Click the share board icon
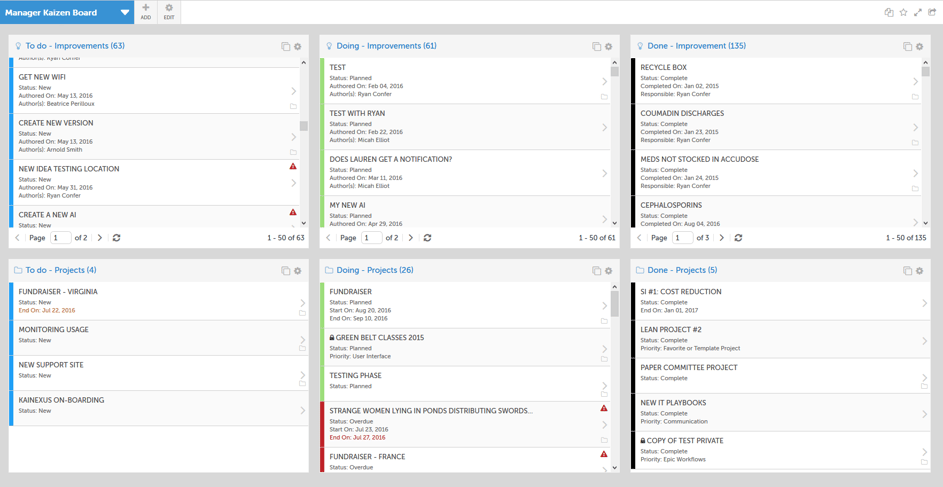The height and width of the screenshot is (487, 943). (x=932, y=12)
